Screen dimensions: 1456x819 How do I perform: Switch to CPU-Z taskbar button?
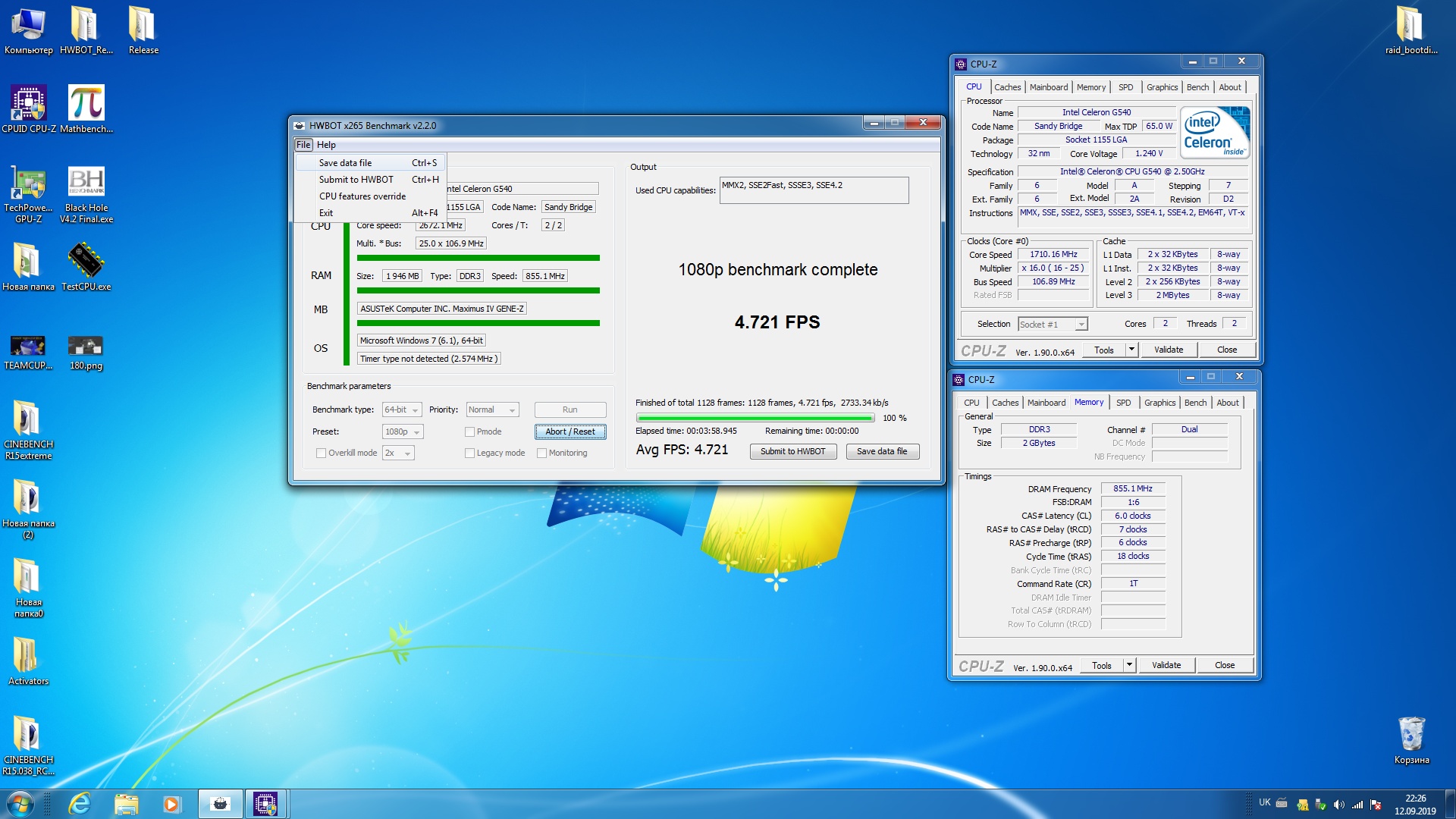265,804
